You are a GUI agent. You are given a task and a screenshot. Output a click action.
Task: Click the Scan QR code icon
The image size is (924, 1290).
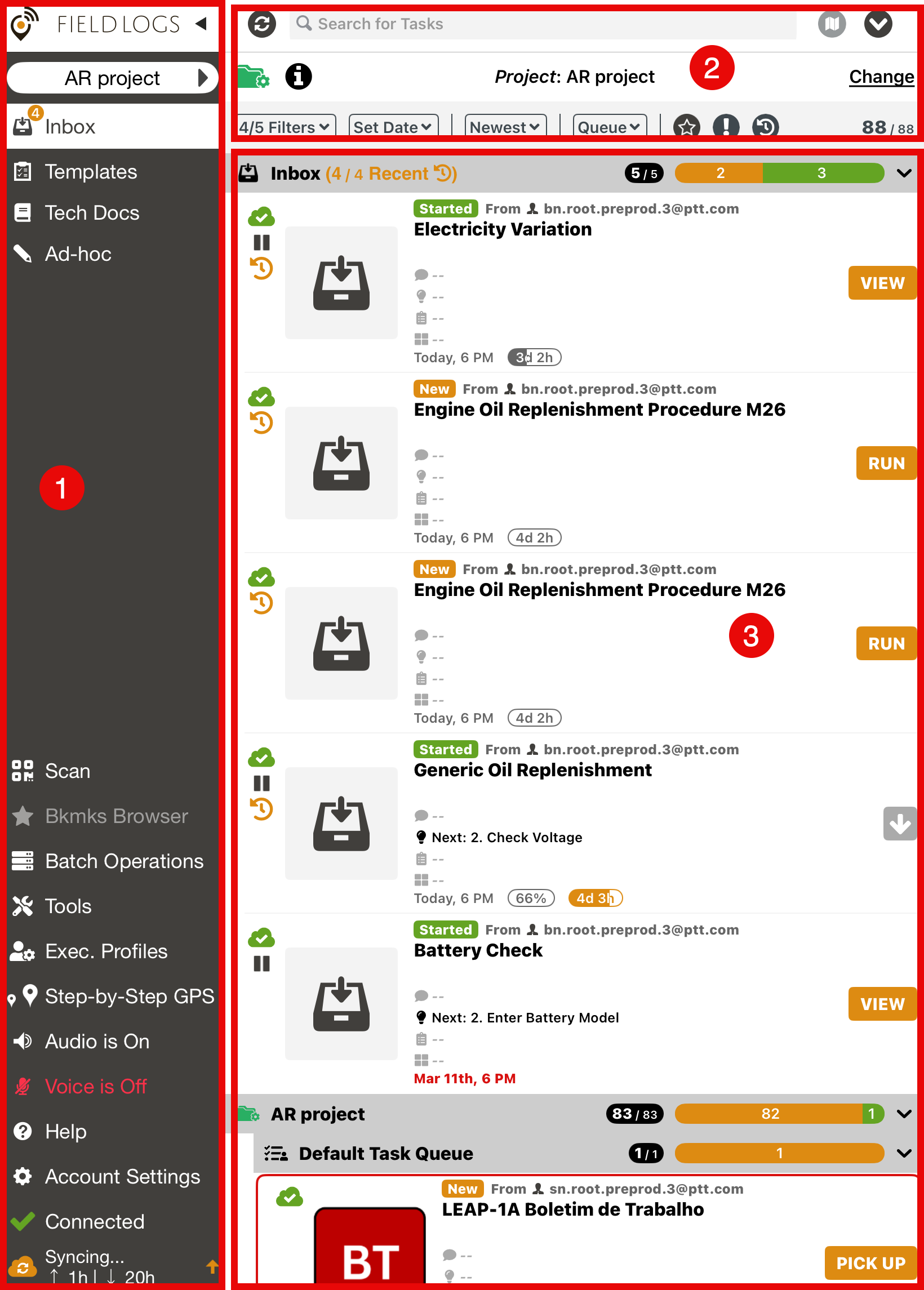click(x=23, y=771)
